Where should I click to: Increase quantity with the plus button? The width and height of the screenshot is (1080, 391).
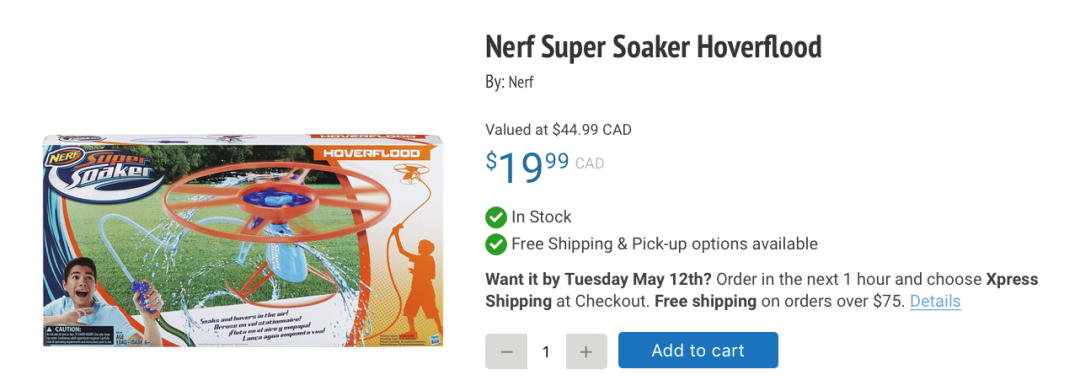pos(586,351)
